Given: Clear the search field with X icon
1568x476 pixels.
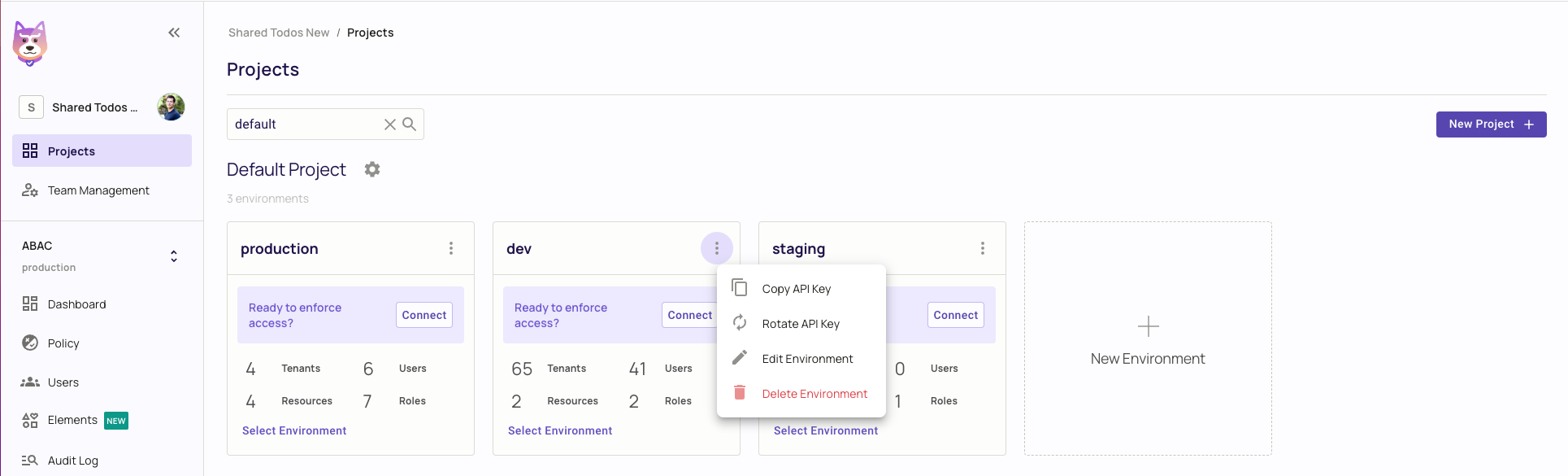Looking at the screenshot, I should coord(390,124).
